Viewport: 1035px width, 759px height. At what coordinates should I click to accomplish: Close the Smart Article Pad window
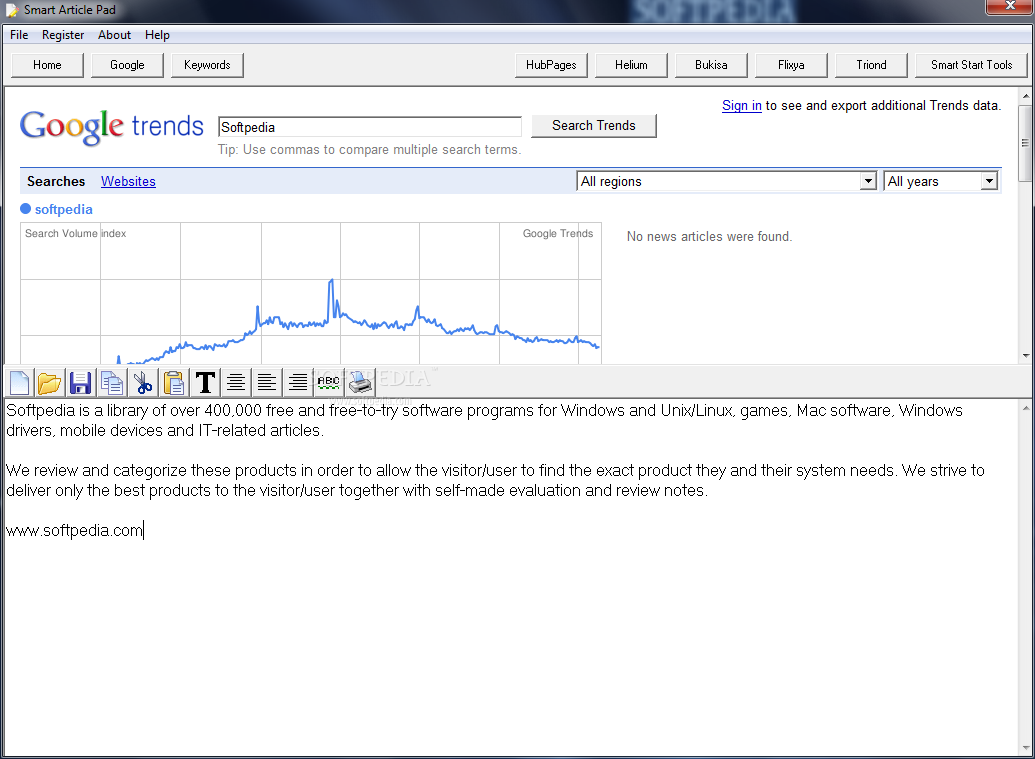[1009, 6]
